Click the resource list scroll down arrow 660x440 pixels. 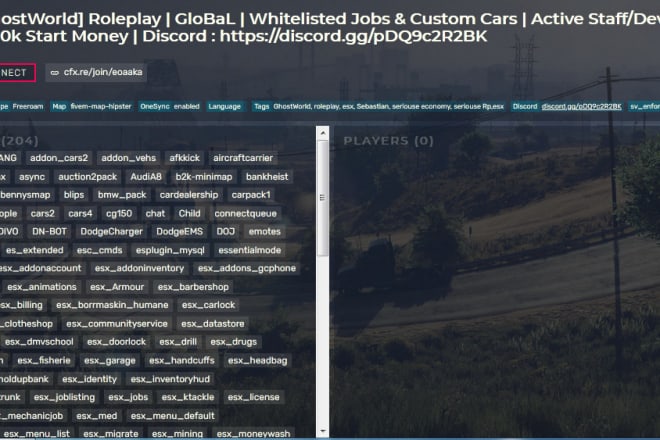pos(322,431)
